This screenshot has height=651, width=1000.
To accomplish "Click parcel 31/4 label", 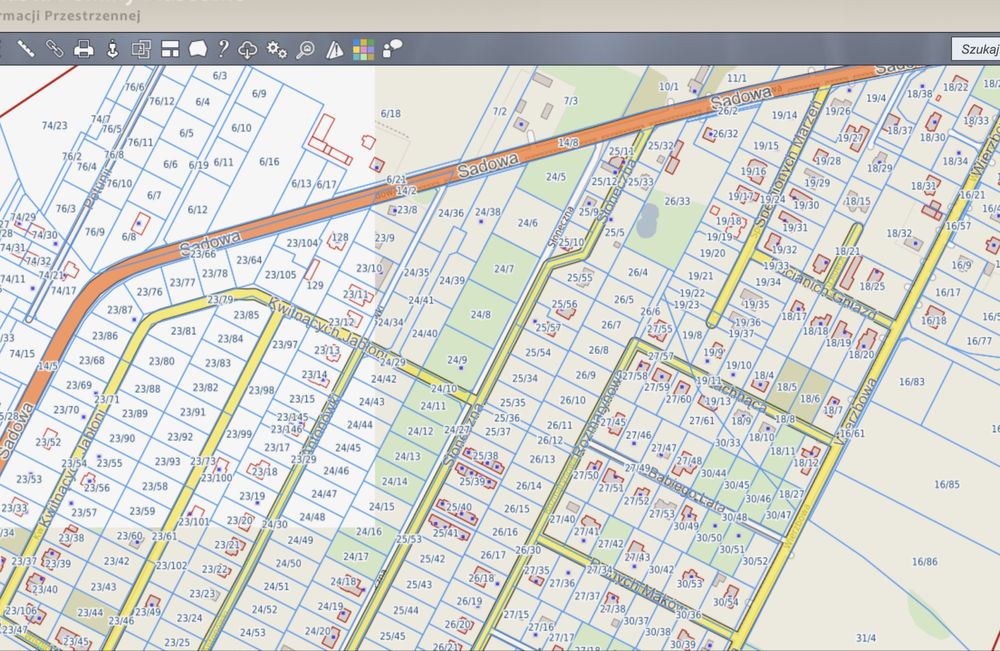I will pyautogui.click(x=866, y=638).
